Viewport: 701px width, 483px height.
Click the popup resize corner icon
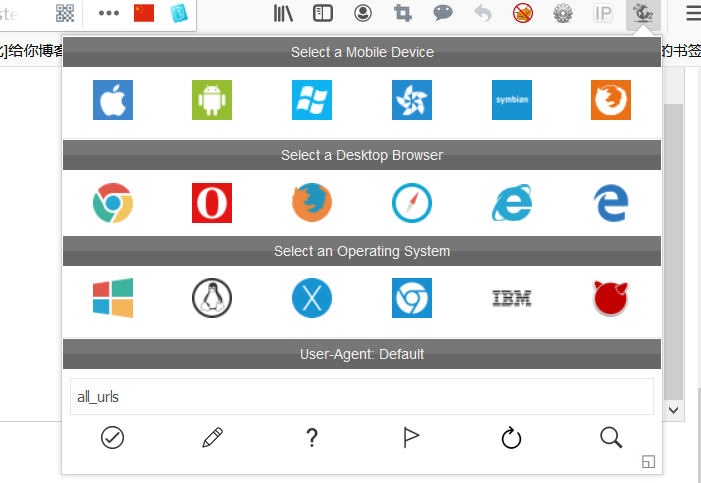click(648, 462)
